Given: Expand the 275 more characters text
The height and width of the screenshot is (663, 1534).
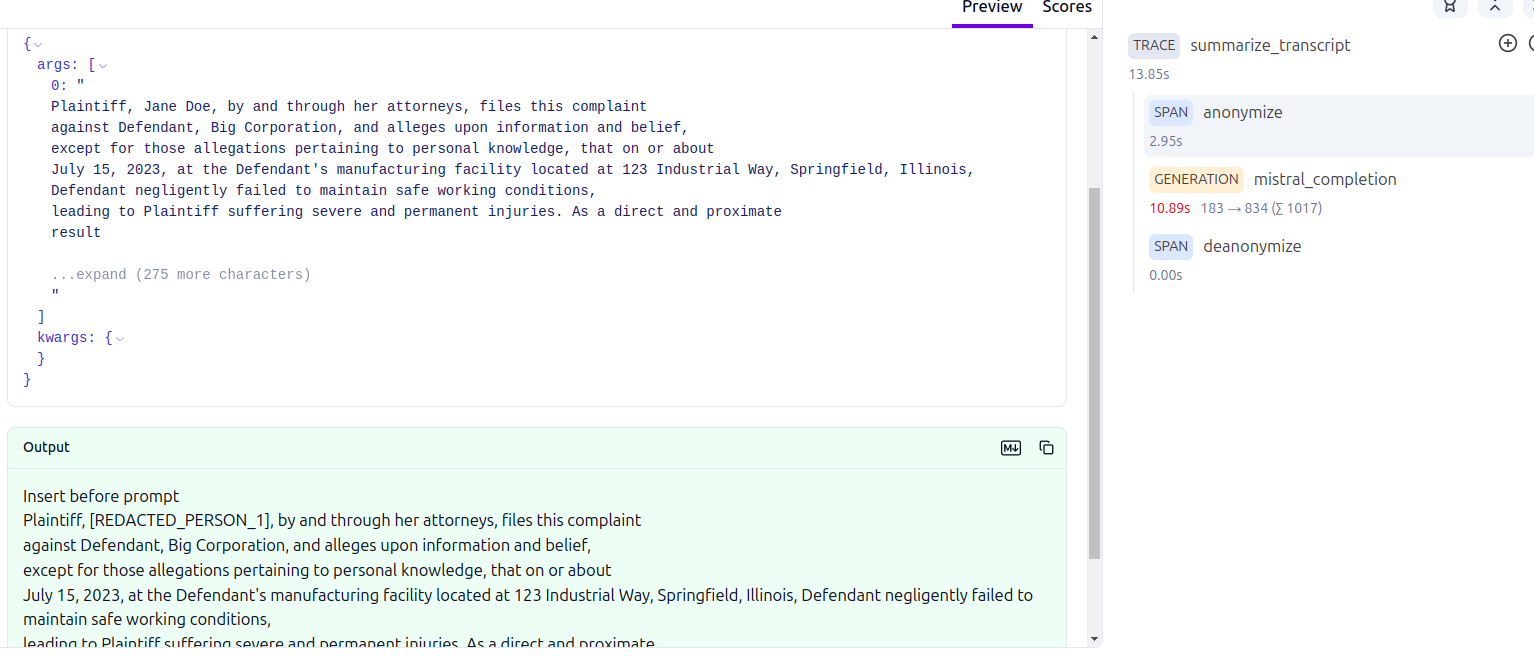Looking at the screenshot, I should point(181,275).
